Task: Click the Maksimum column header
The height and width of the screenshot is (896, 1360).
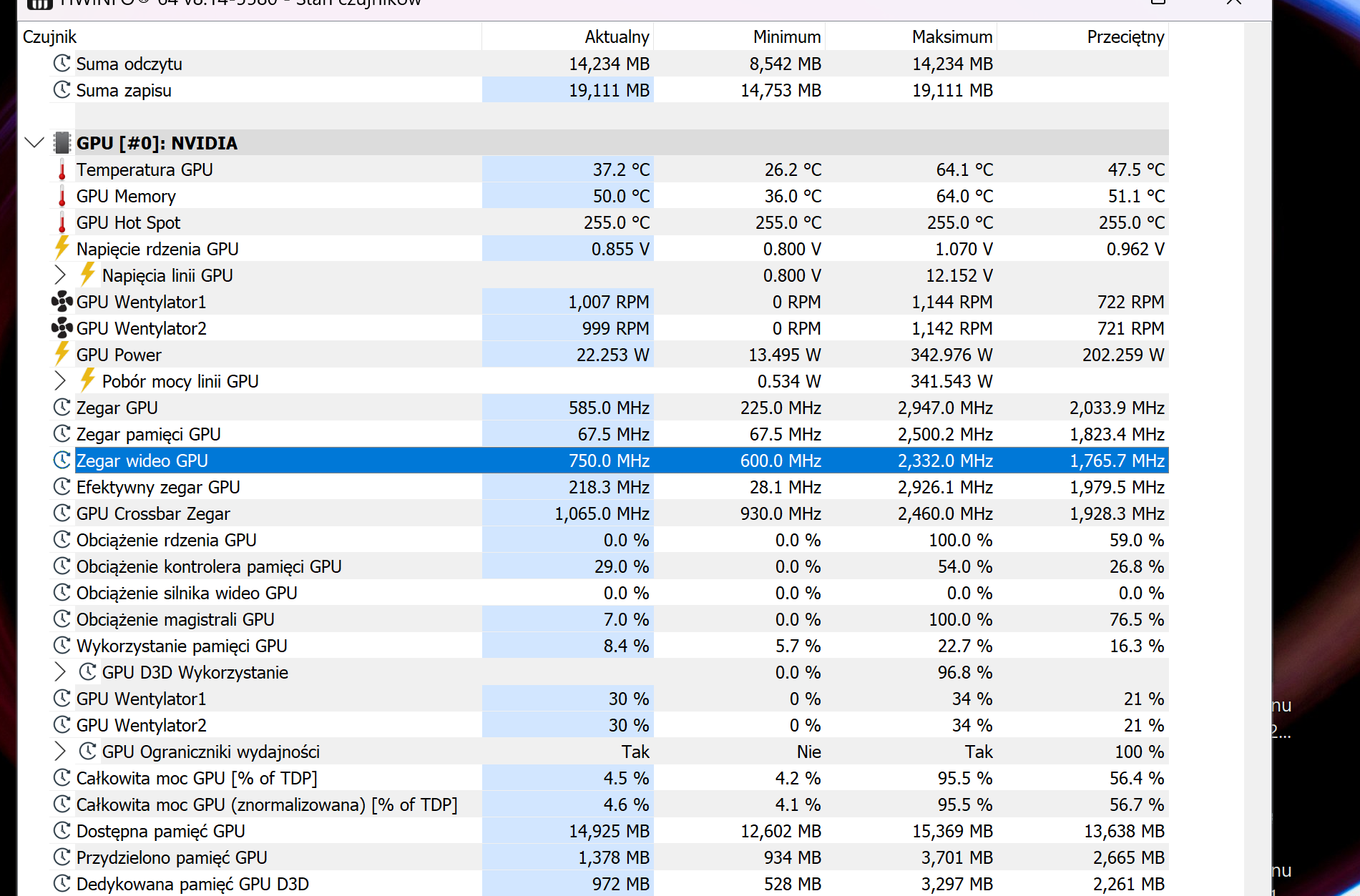Action: pyautogui.click(x=951, y=37)
